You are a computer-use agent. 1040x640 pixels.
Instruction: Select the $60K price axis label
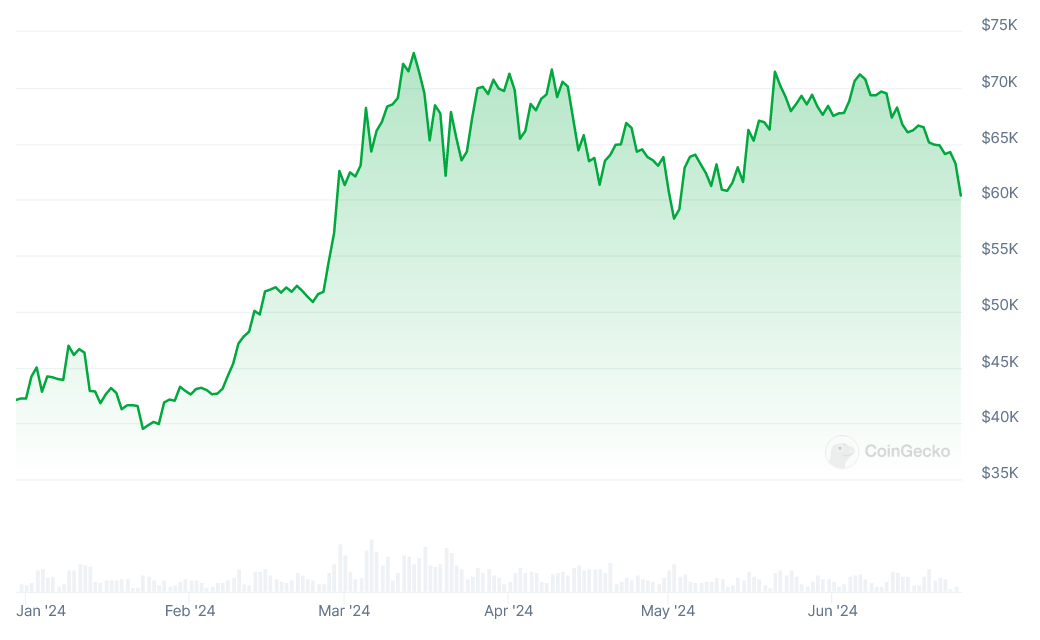click(x=999, y=192)
